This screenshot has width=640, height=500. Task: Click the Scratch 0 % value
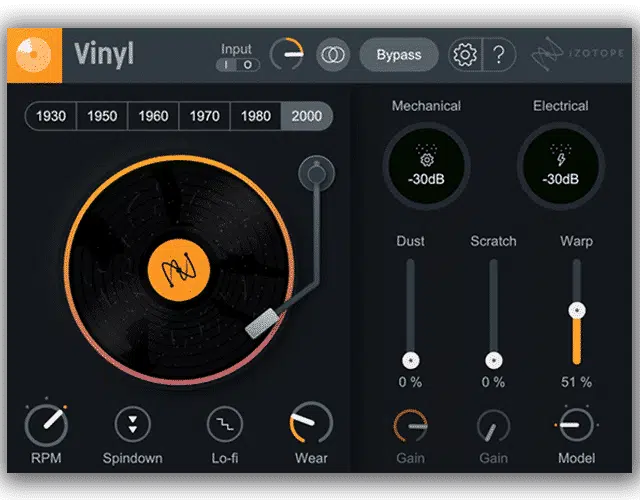493,382
